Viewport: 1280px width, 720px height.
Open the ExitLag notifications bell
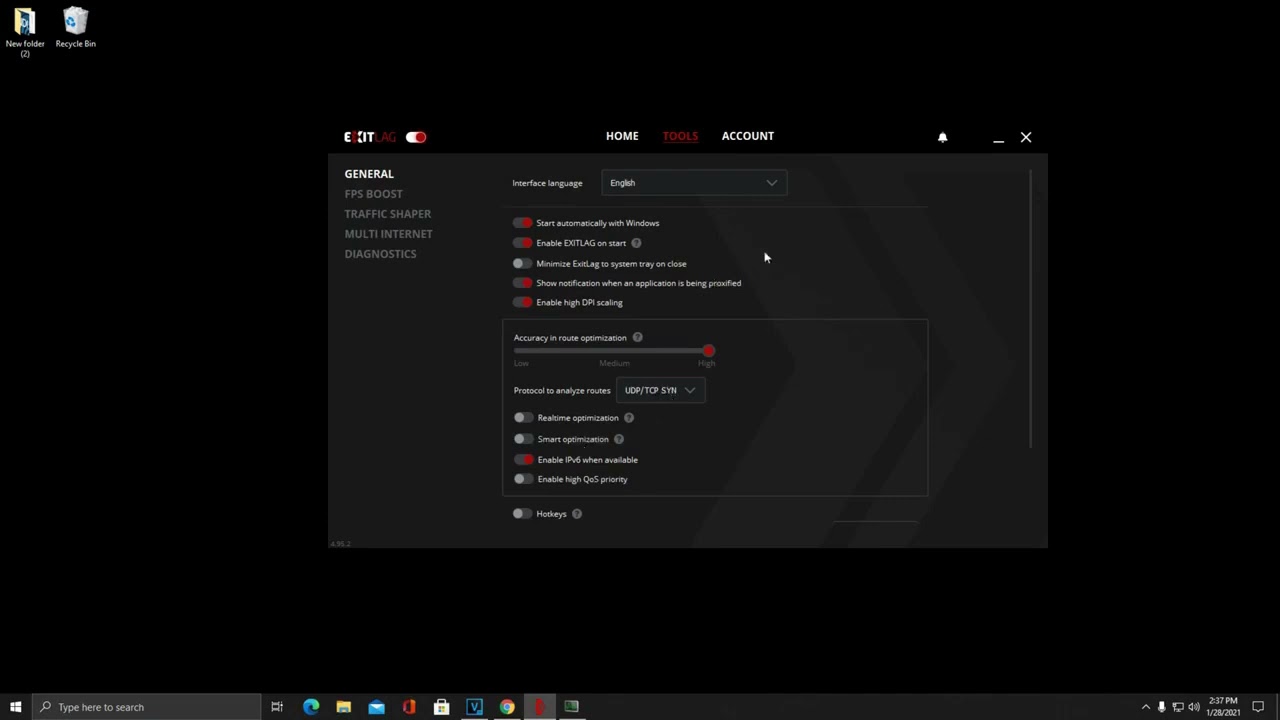pyautogui.click(x=942, y=137)
